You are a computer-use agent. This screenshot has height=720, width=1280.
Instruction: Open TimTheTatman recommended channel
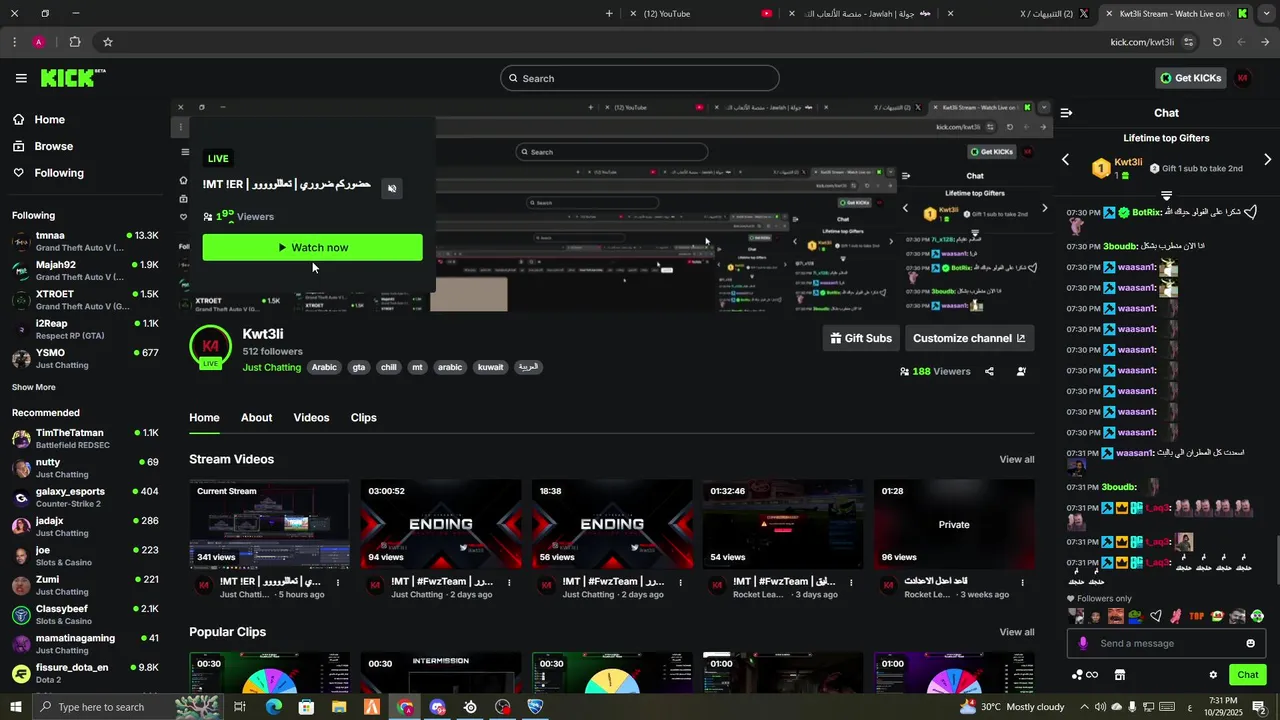[x=85, y=439]
